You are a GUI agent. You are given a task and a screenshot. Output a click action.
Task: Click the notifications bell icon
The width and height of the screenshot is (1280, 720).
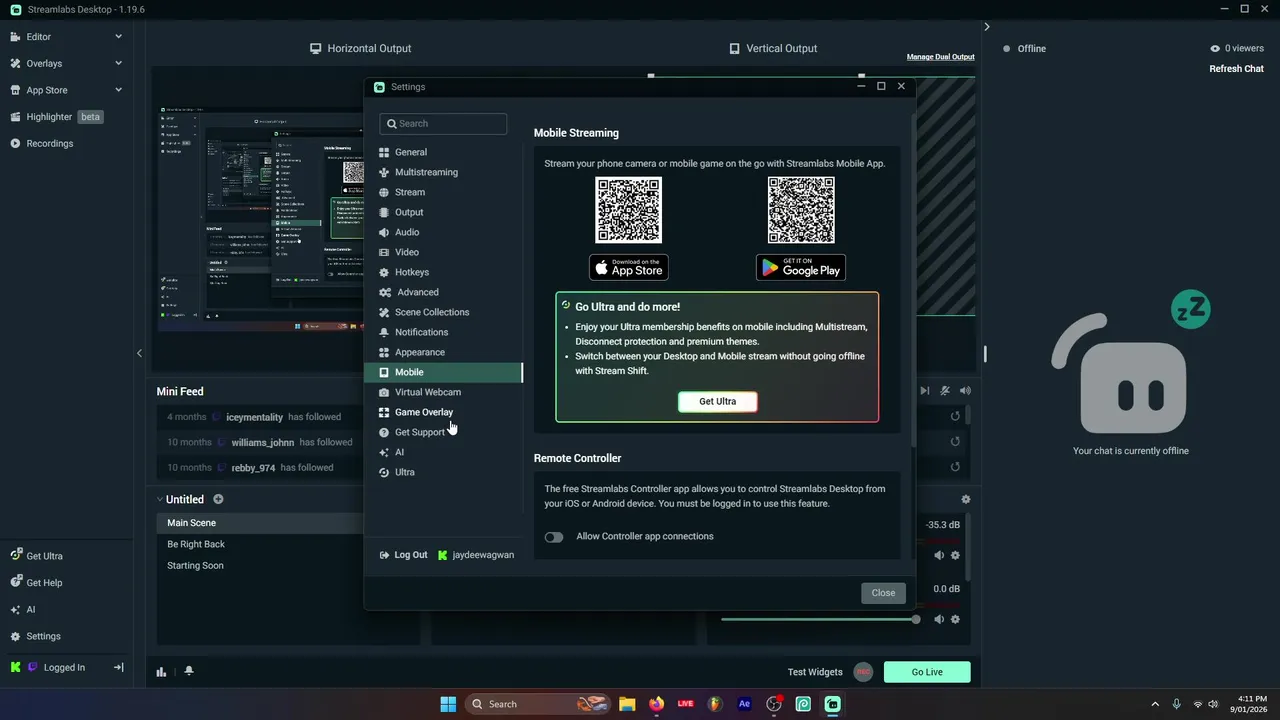tap(188, 672)
